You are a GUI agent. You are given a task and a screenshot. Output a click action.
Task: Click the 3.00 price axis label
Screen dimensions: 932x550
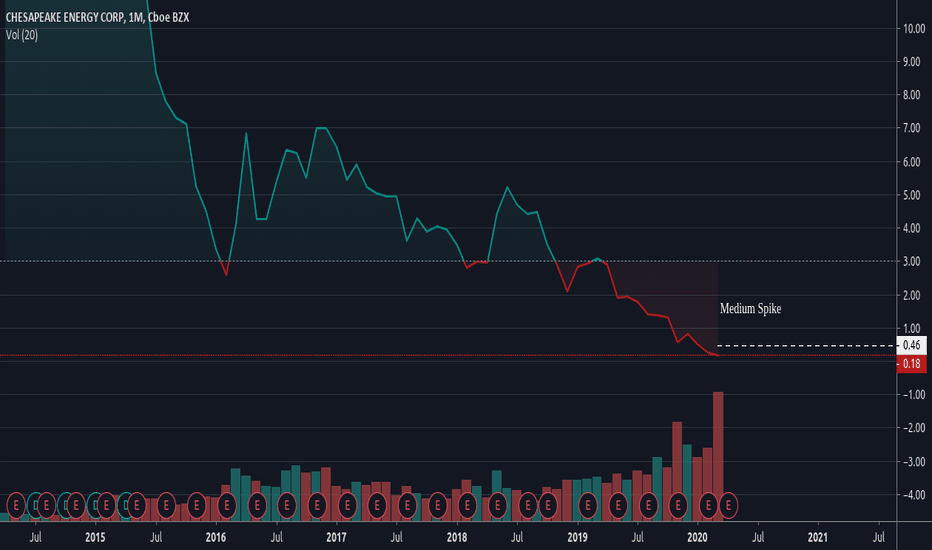coord(912,262)
